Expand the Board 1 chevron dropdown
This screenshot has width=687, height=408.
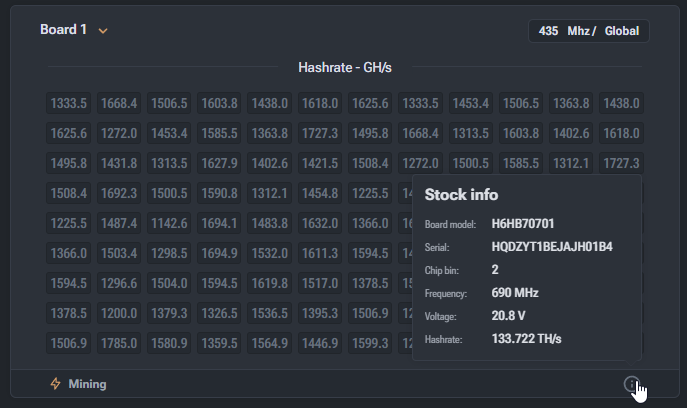coord(103,31)
